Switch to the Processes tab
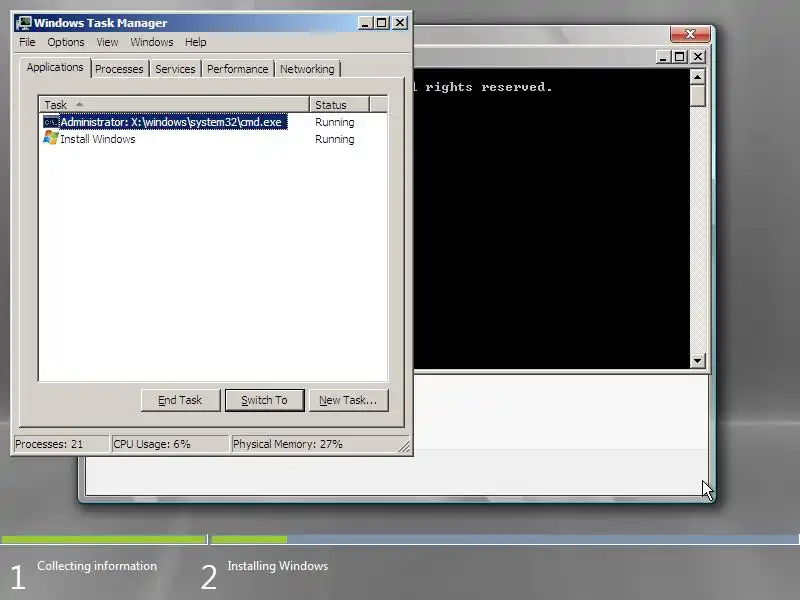 (119, 69)
